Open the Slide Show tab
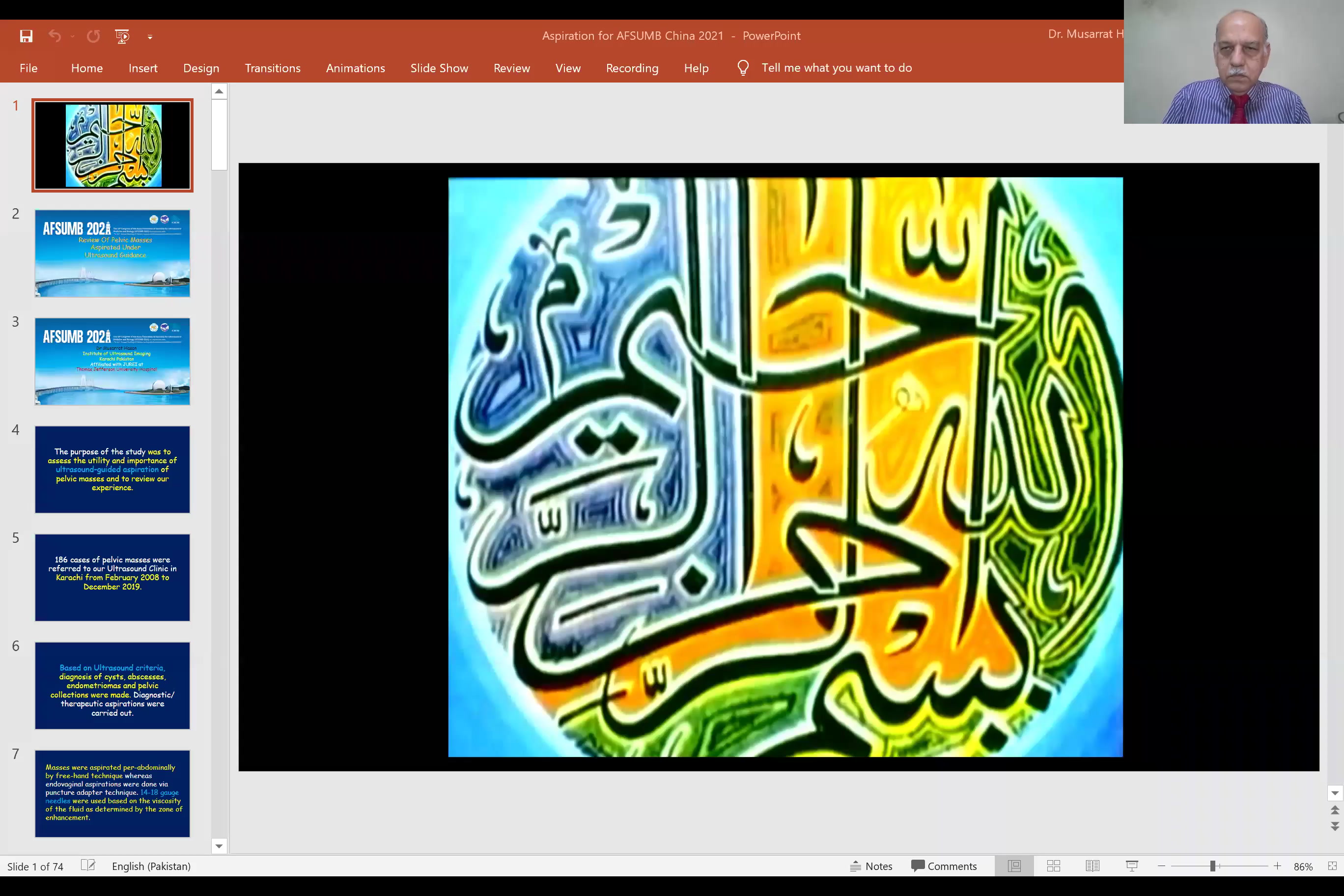1344x896 pixels. (439, 68)
